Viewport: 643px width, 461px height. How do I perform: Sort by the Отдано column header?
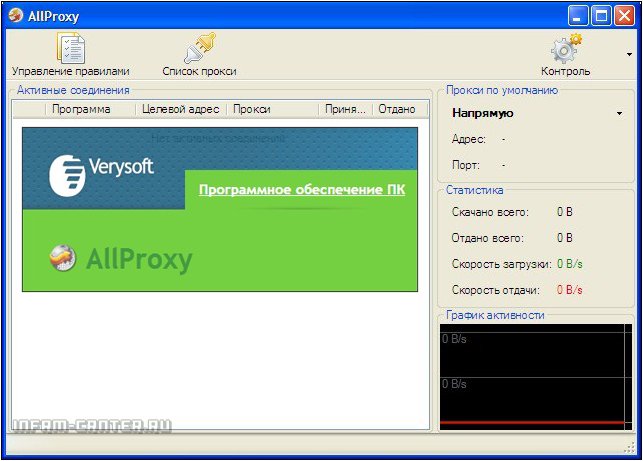tap(399, 109)
